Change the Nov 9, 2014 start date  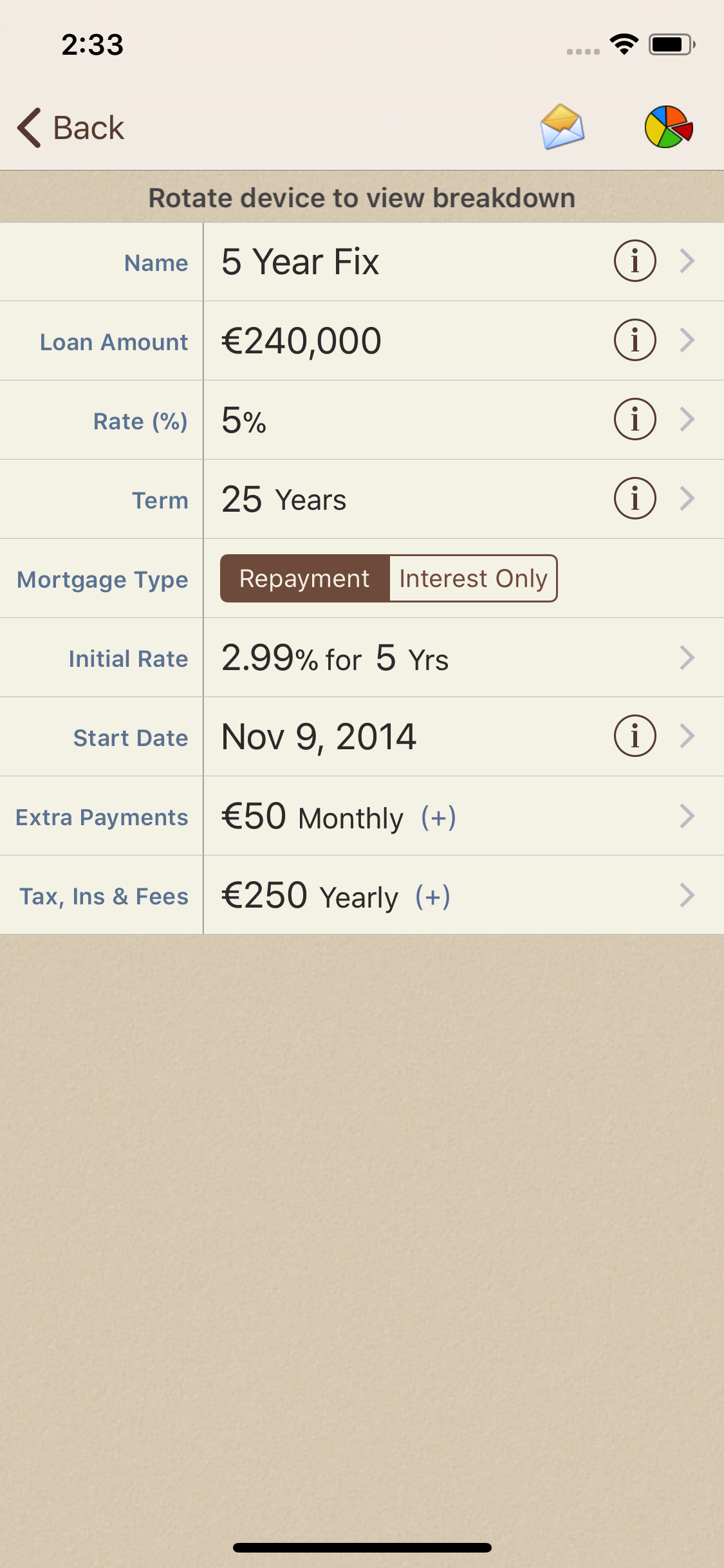coord(319,737)
